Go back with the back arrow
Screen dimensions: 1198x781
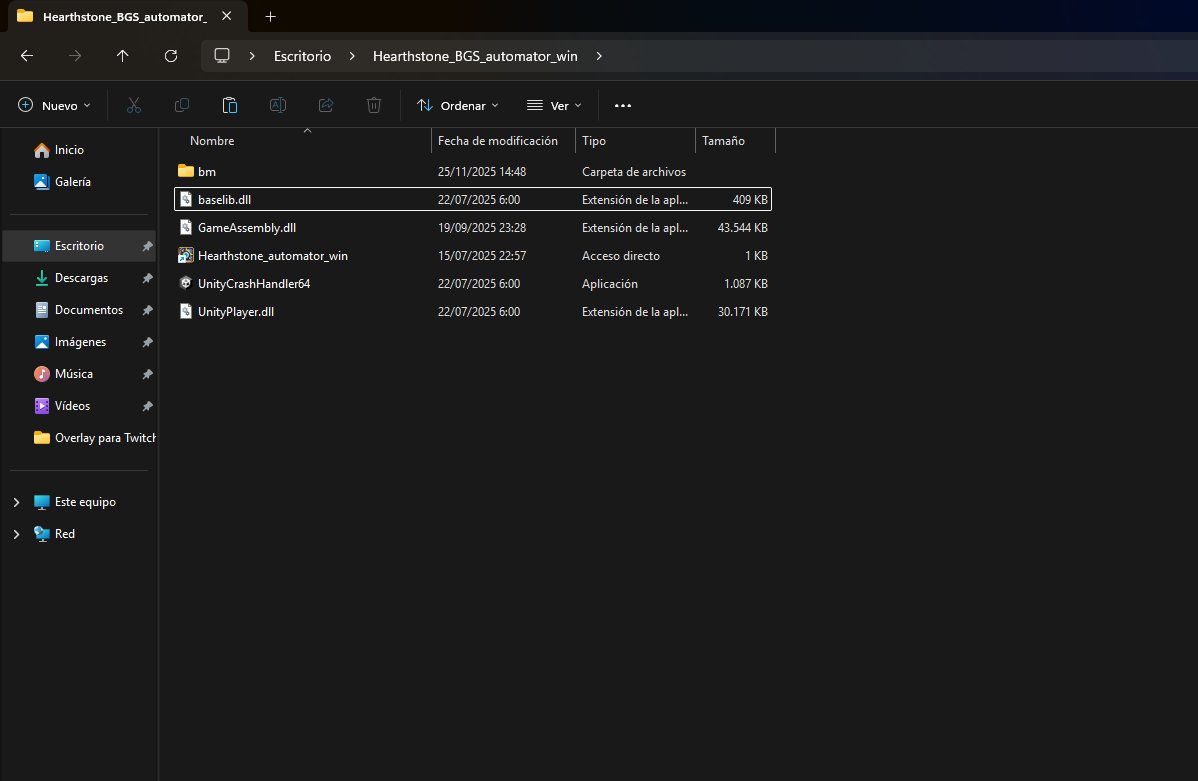tap(27, 56)
